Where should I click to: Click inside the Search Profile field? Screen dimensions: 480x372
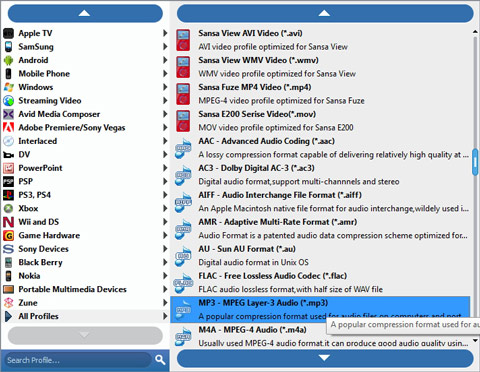tap(78, 360)
